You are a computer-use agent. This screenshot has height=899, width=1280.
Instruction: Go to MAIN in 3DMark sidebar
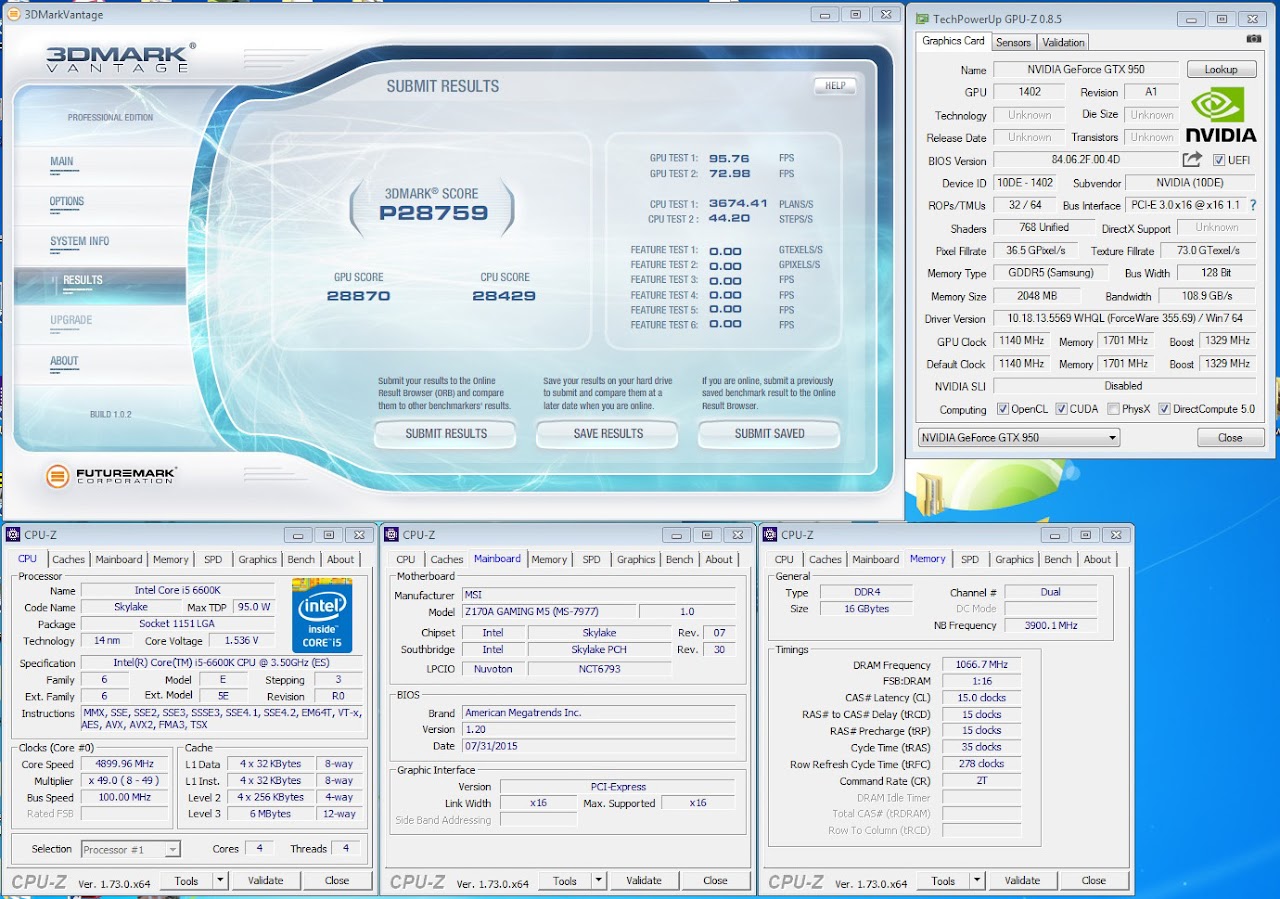(x=62, y=162)
